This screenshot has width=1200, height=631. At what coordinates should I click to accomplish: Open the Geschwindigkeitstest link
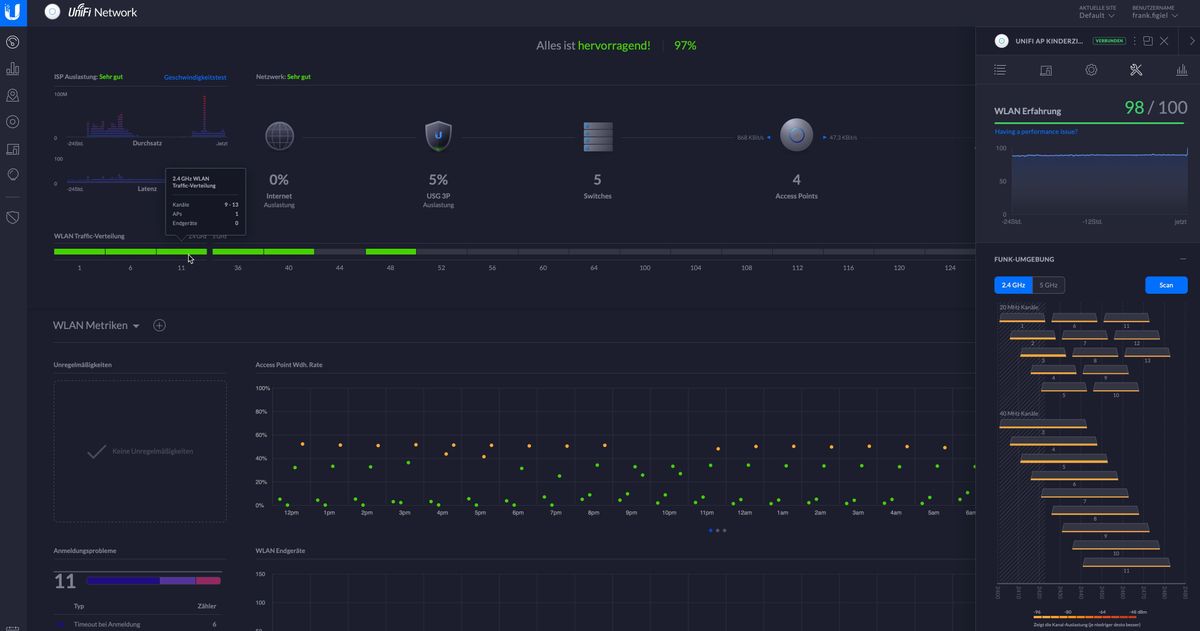[195, 77]
